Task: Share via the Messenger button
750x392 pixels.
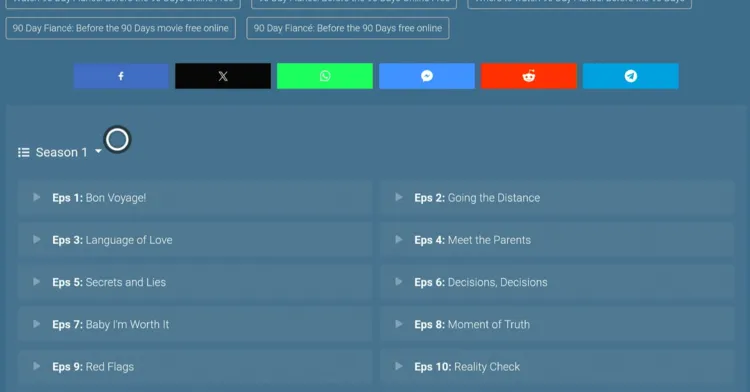Action: point(427,76)
